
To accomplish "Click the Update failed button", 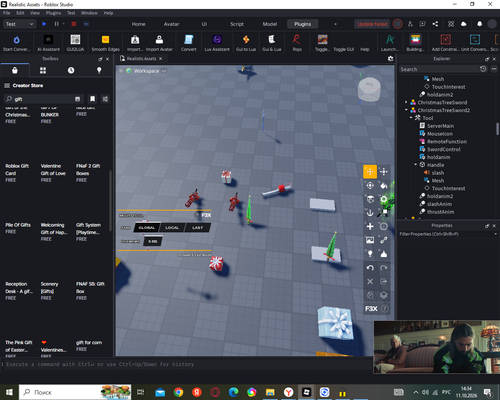I will click(x=372, y=24).
